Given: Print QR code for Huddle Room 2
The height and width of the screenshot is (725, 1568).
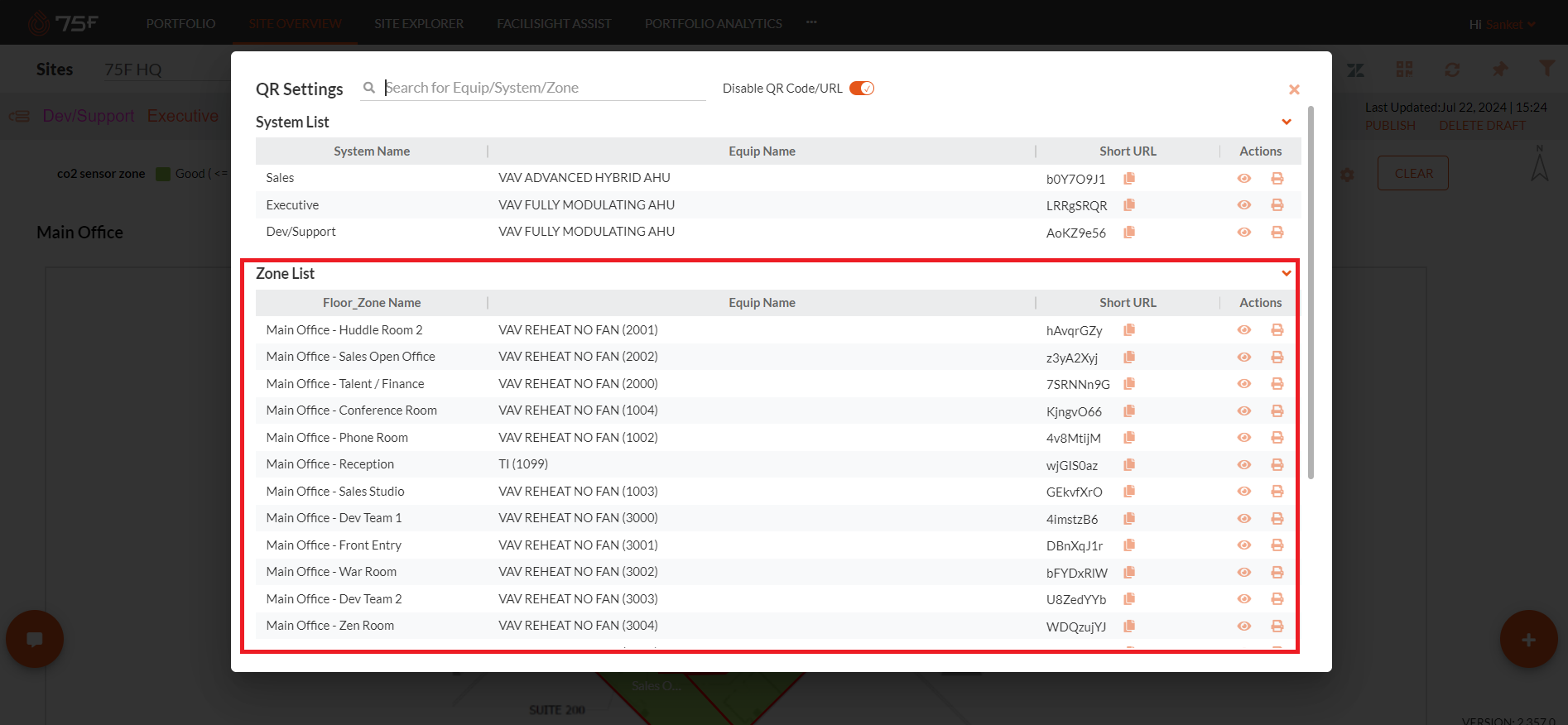Looking at the screenshot, I should pos(1277,329).
